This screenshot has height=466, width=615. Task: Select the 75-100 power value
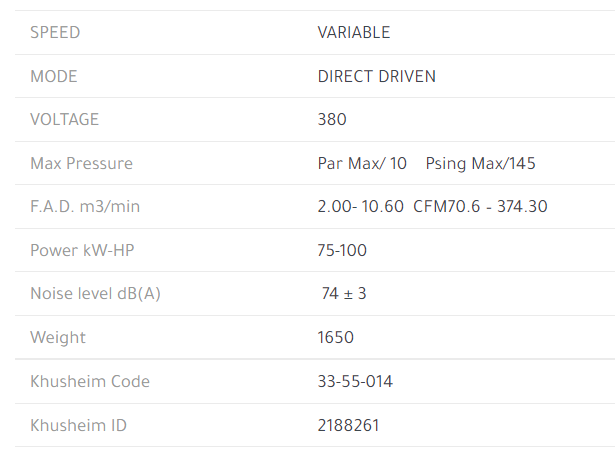pyautogui.click(x=342, y=251)
